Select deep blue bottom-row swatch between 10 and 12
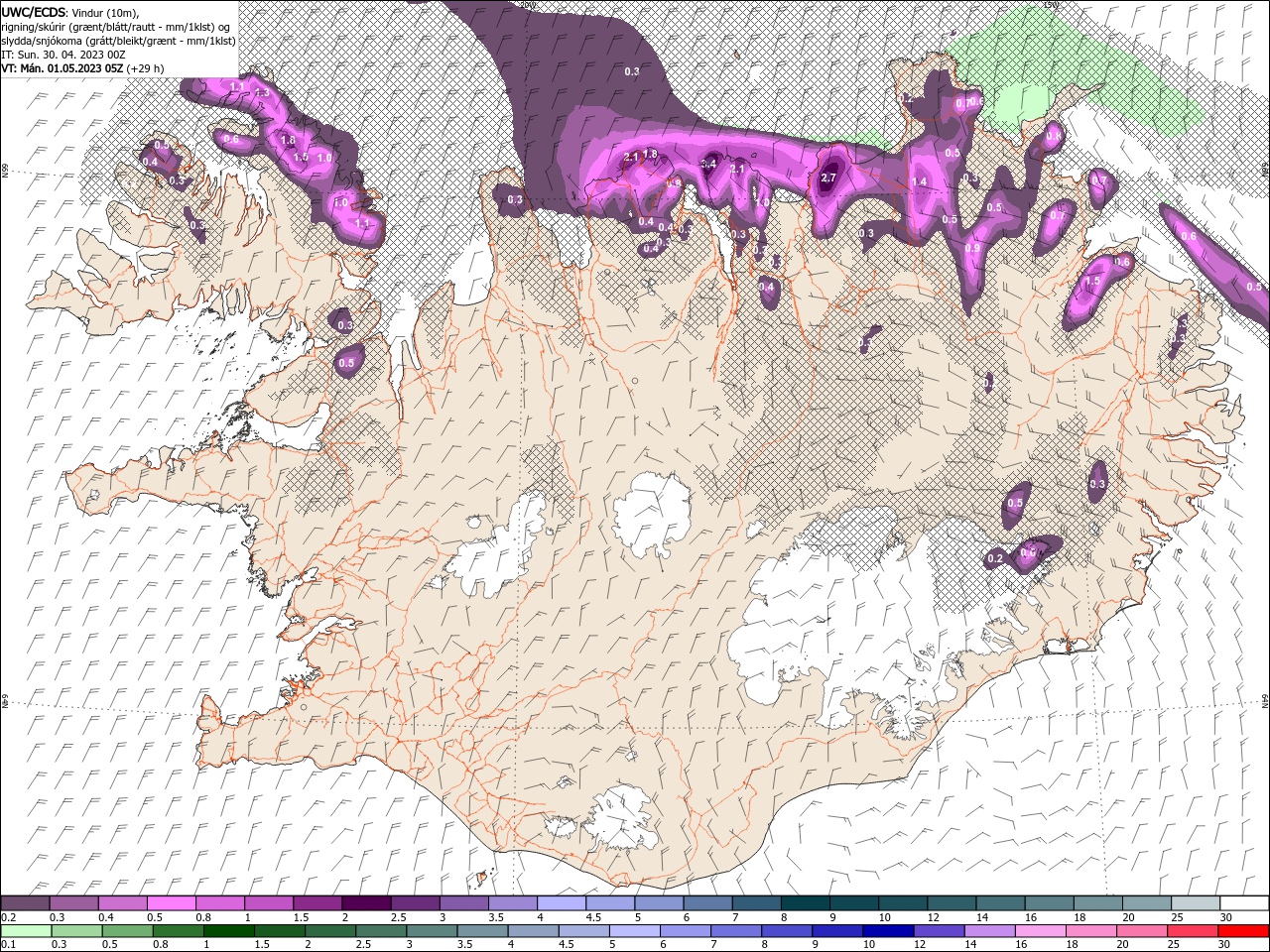 click(x=888, y=931)
